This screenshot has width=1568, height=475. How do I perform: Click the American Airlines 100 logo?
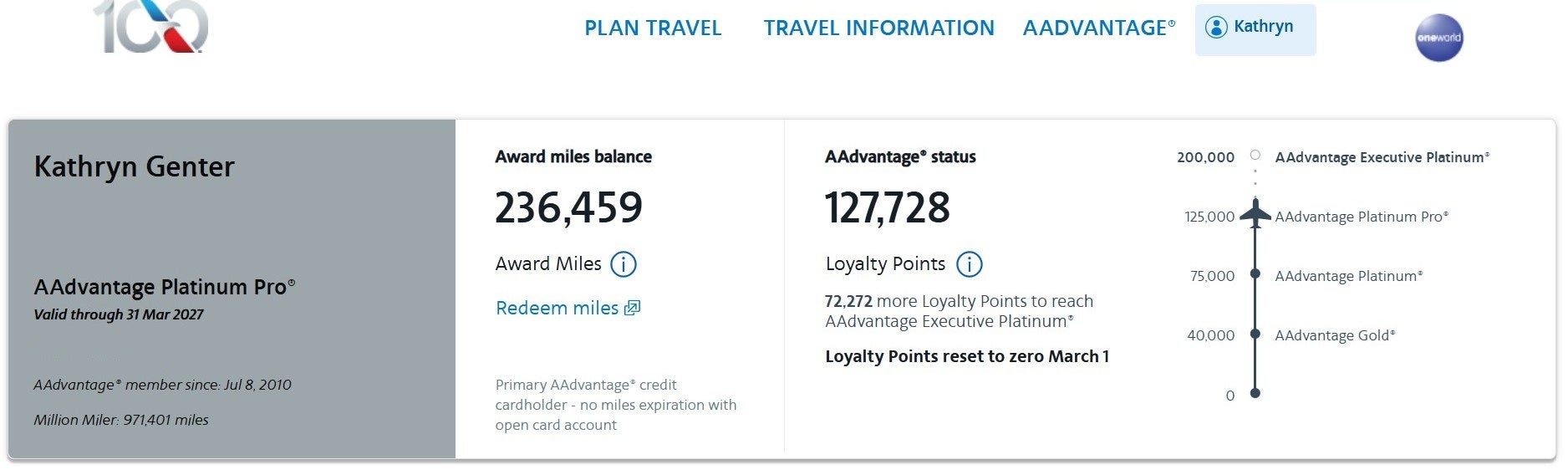pos(151,27)
